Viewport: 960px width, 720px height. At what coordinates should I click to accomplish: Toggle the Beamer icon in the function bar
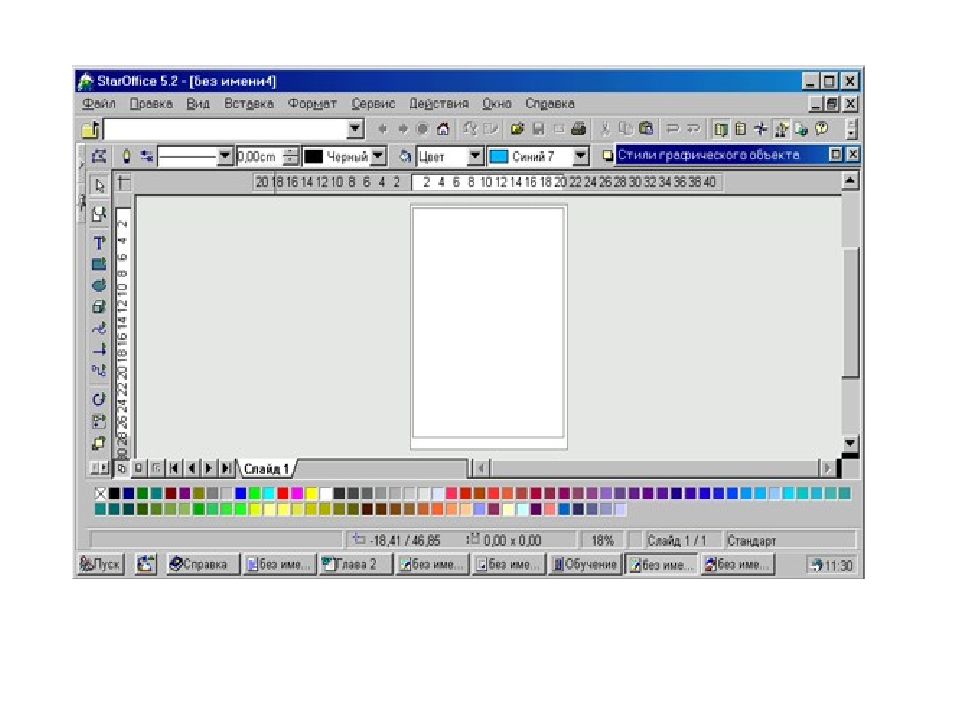[x=741, y=129]
